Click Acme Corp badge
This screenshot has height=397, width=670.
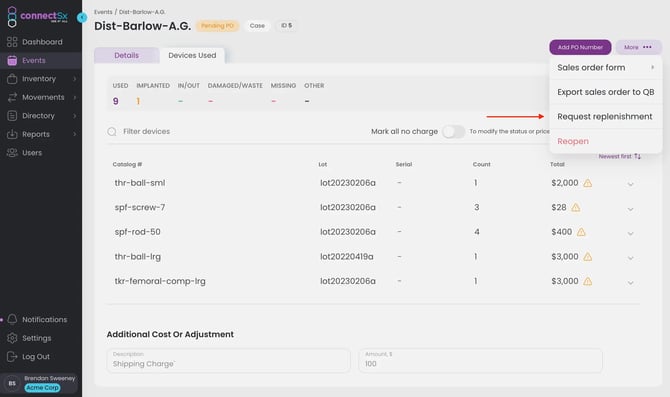click(42, 388)
